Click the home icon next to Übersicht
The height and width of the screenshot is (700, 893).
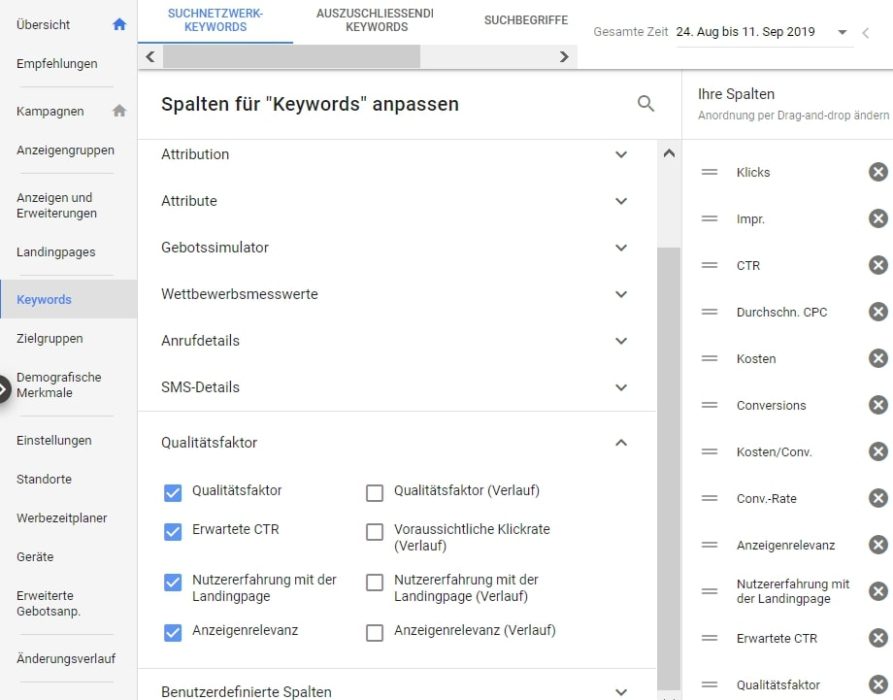coord(119,24)
